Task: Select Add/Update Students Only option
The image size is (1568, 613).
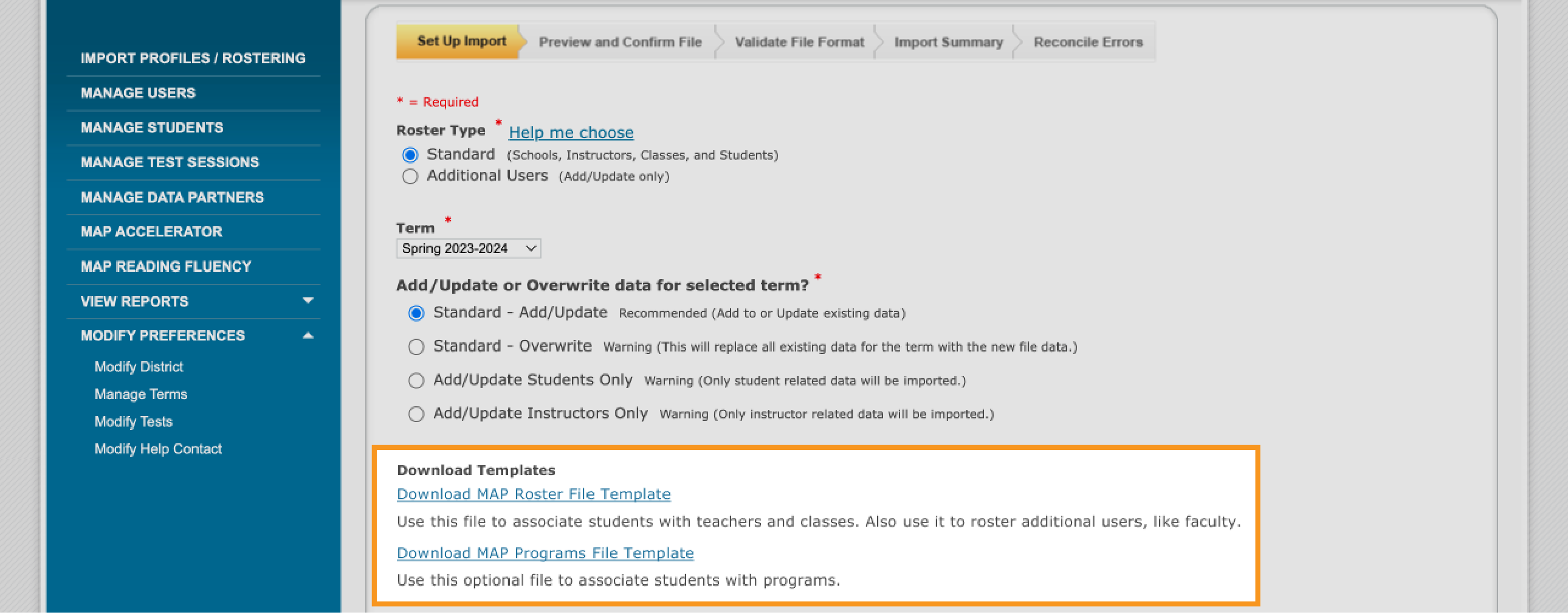Action: 416,381
